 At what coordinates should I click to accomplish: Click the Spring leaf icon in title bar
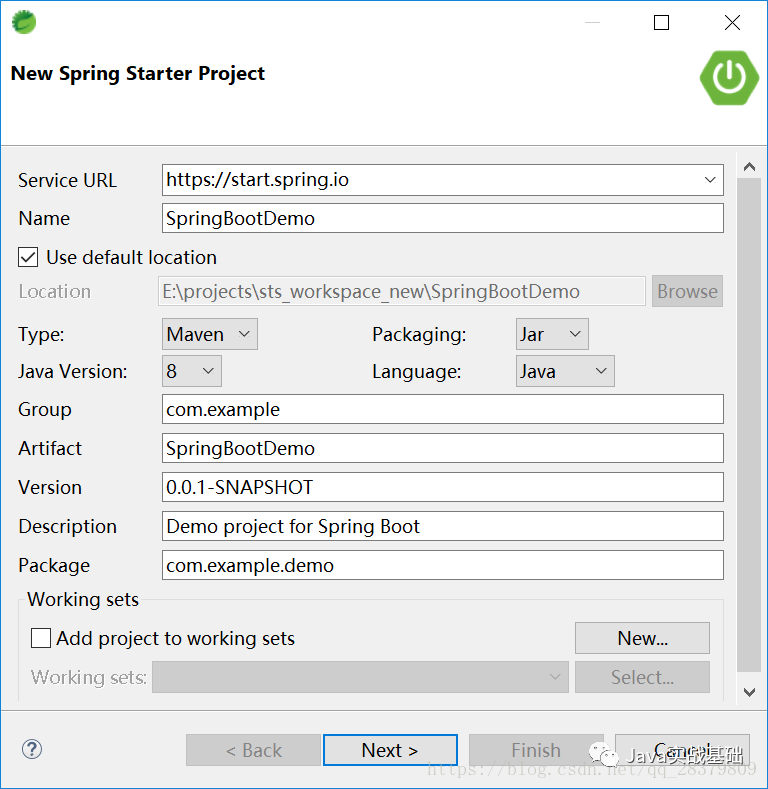coord(24,22)
